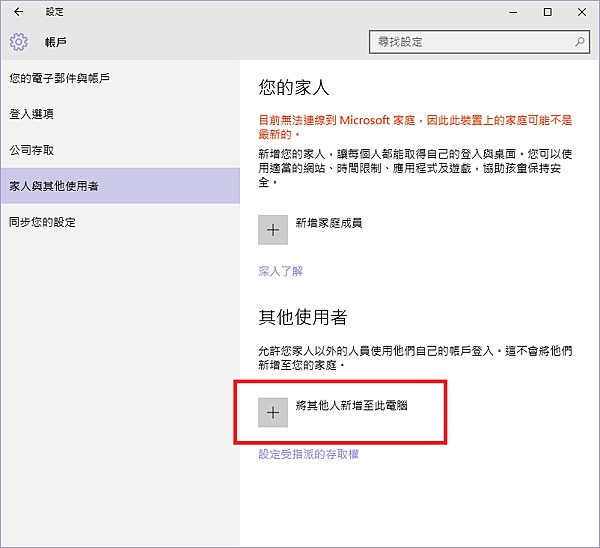Open 同步您的設定 section
Viewport: 600px width, 548px height.
point(120,222)
